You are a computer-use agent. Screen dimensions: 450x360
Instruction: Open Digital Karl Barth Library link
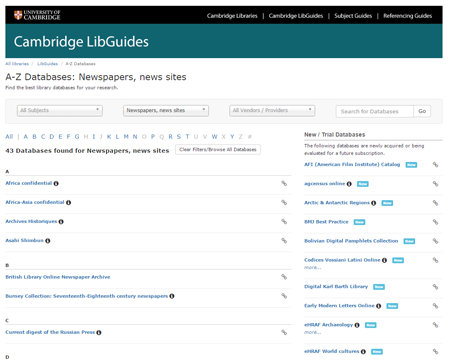tap(336, 286)
